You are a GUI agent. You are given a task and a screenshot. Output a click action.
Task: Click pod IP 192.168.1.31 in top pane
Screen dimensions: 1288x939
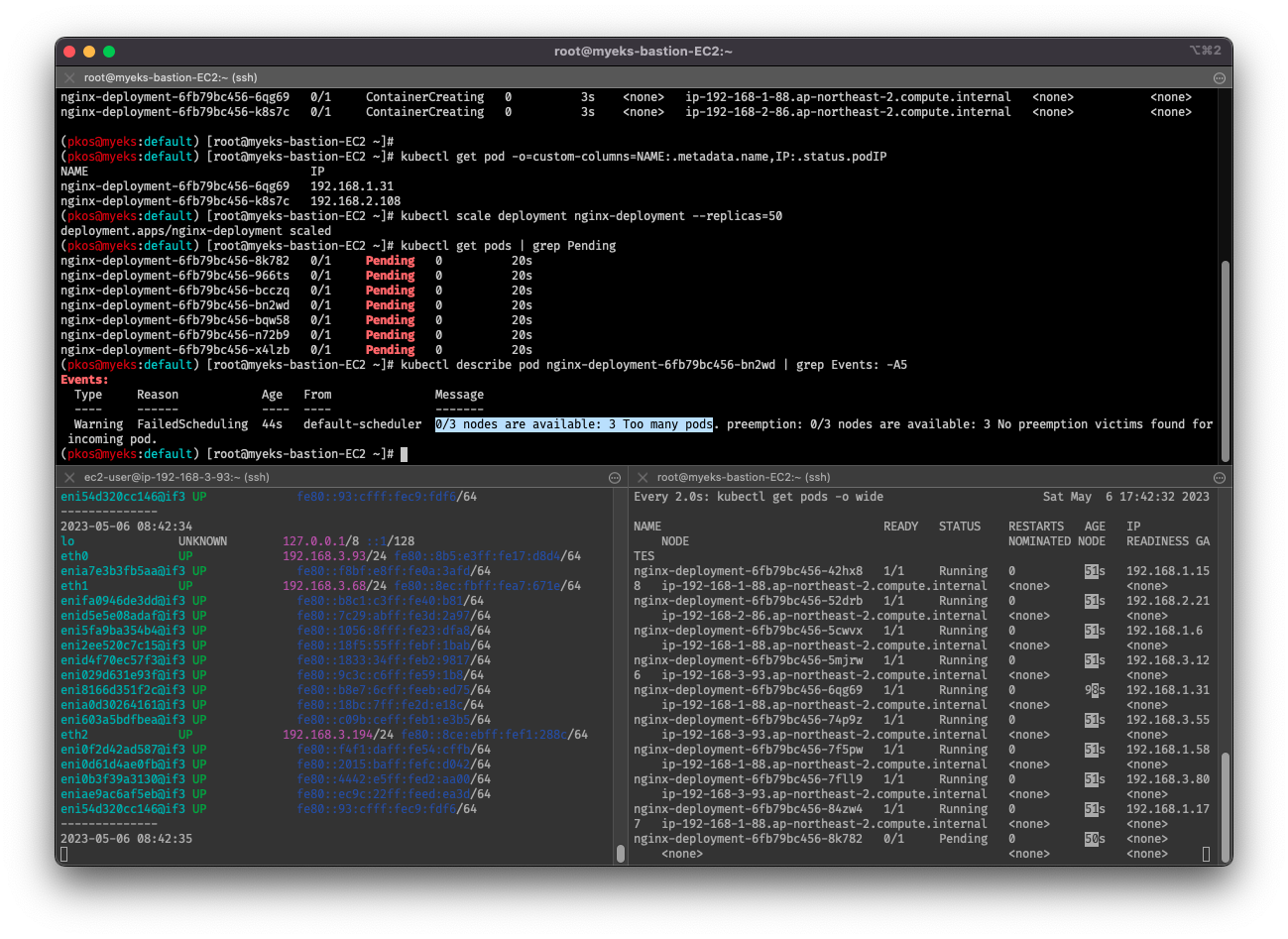click(352, 186)
